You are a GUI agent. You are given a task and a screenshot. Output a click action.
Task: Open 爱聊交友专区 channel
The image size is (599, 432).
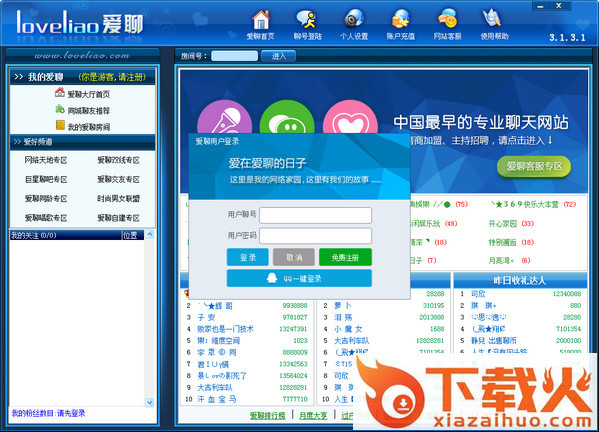118,179
